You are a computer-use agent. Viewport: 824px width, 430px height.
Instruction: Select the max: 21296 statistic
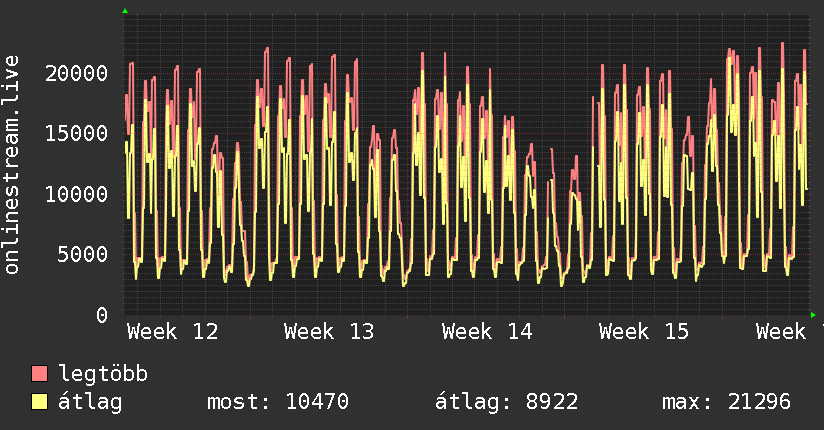726,402
